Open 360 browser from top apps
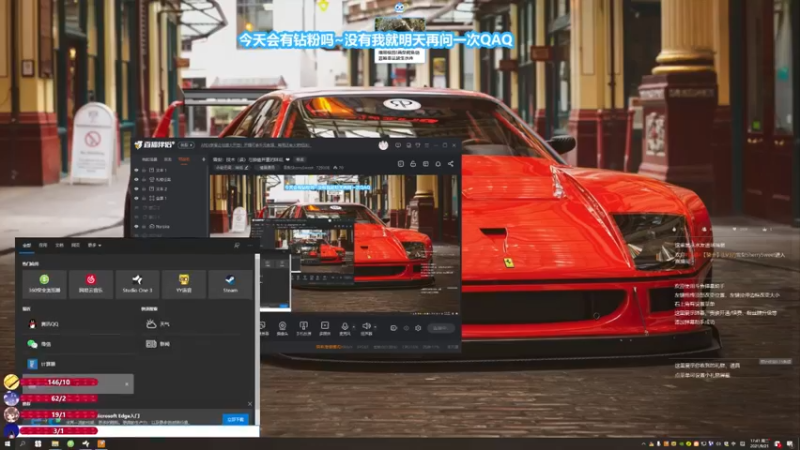This screenshot has height=450, width=800. (44, 284)
